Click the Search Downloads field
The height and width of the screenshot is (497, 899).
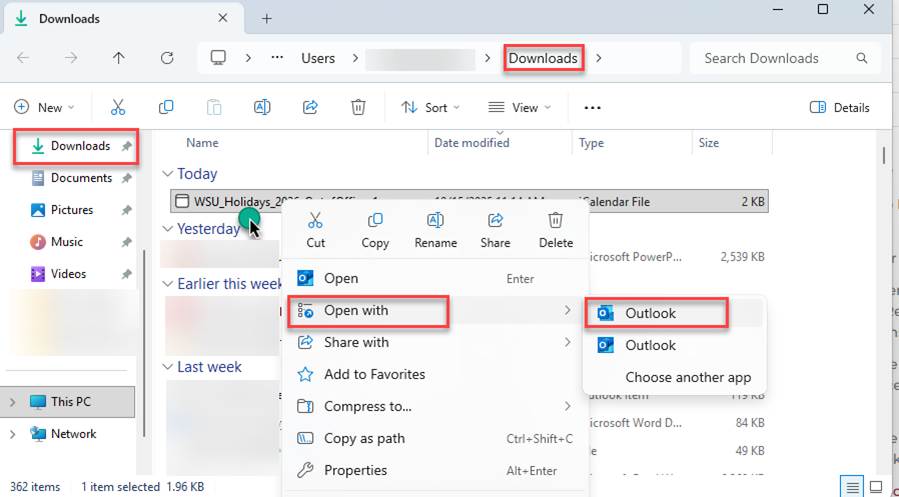(x=775, y=58)
